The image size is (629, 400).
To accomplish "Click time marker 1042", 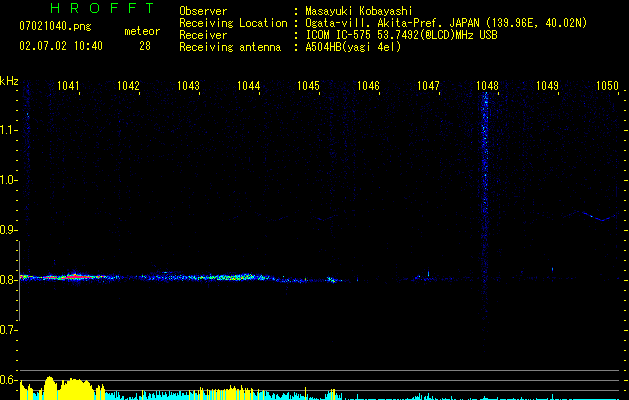I will pyautogui.click(x=128, y=86).
